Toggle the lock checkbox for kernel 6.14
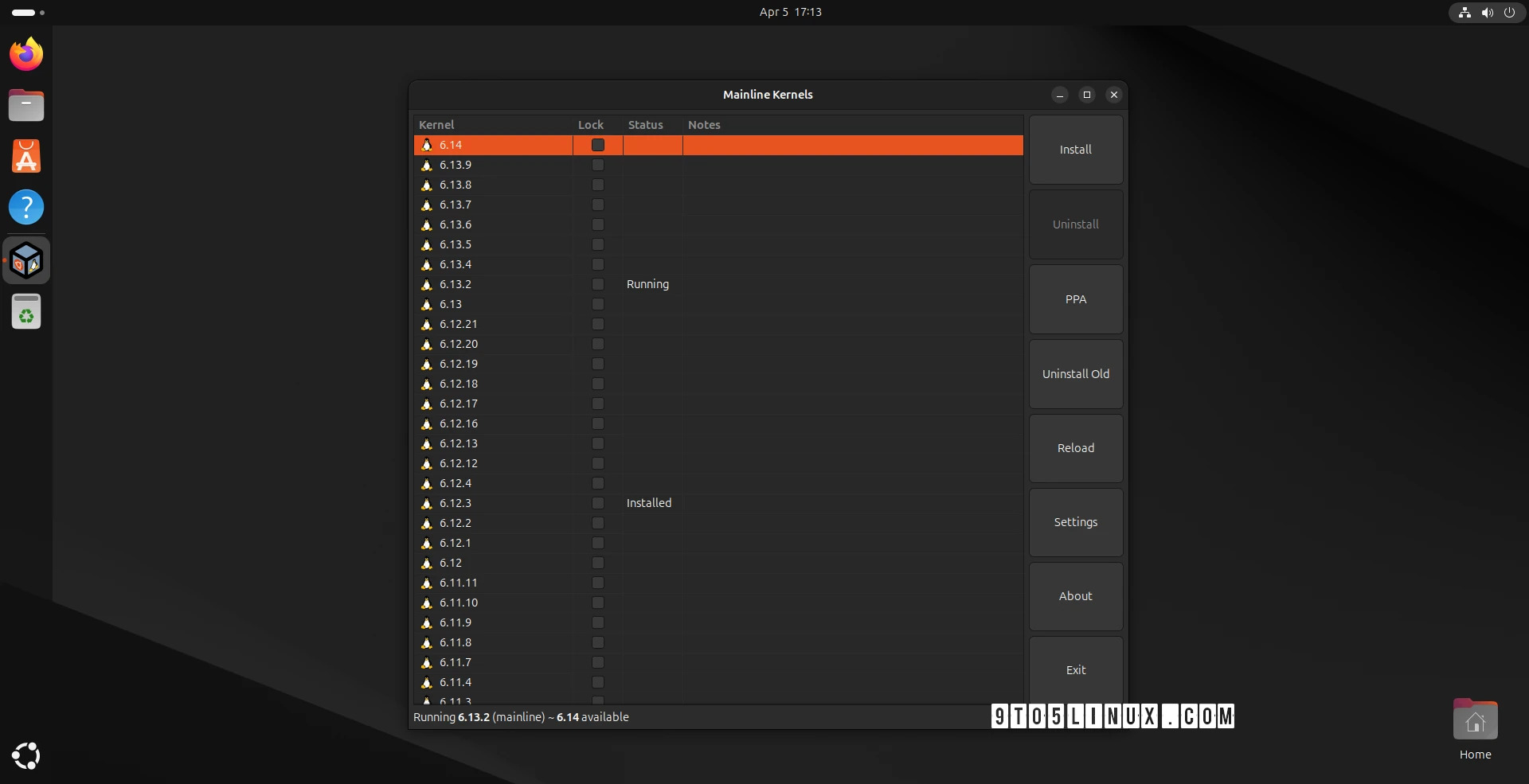1529x784 pixels. pos(598,145)
